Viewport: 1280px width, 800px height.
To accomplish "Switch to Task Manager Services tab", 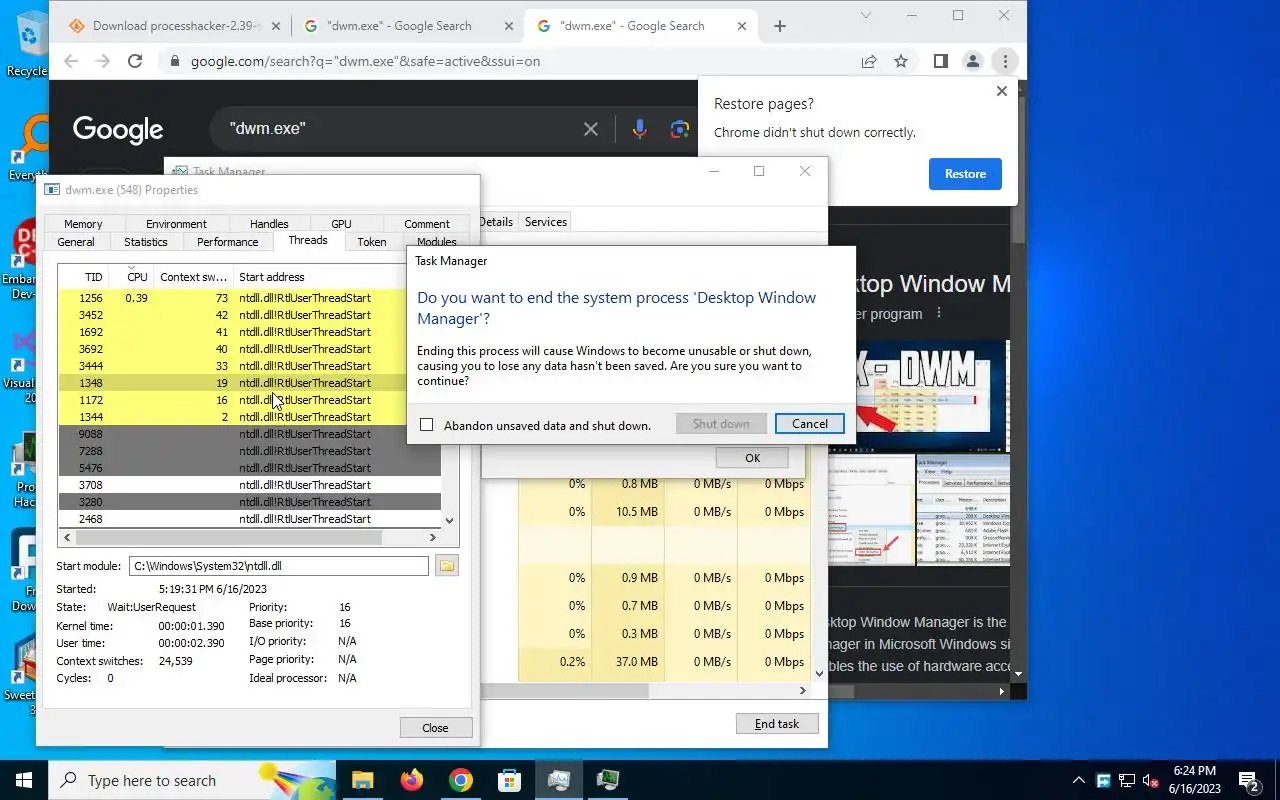I will tap(546, 222).
